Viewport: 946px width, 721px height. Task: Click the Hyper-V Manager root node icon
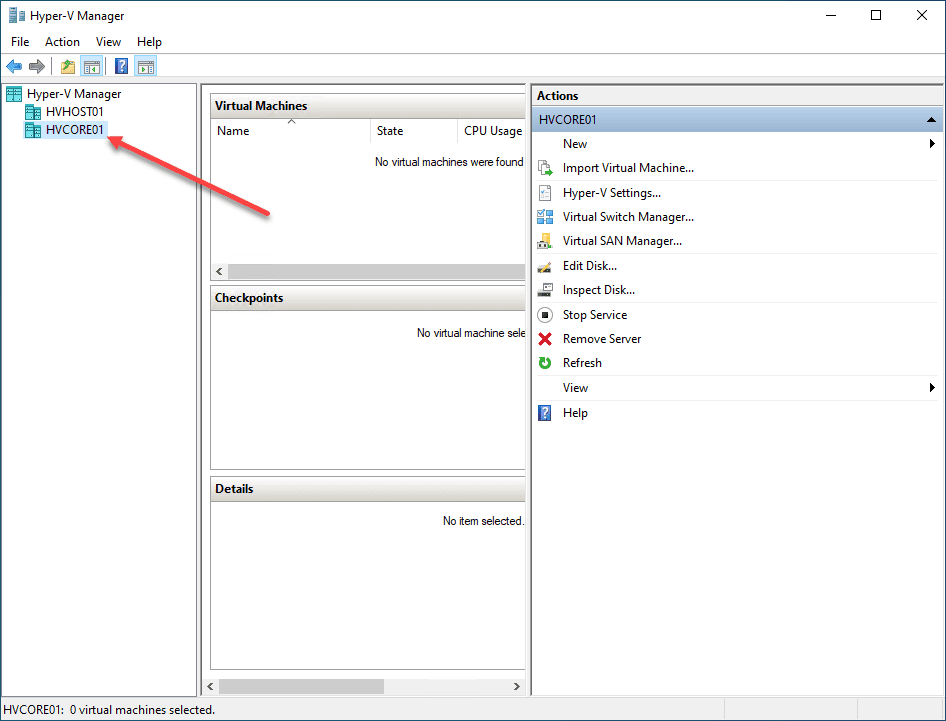point(14,94)
